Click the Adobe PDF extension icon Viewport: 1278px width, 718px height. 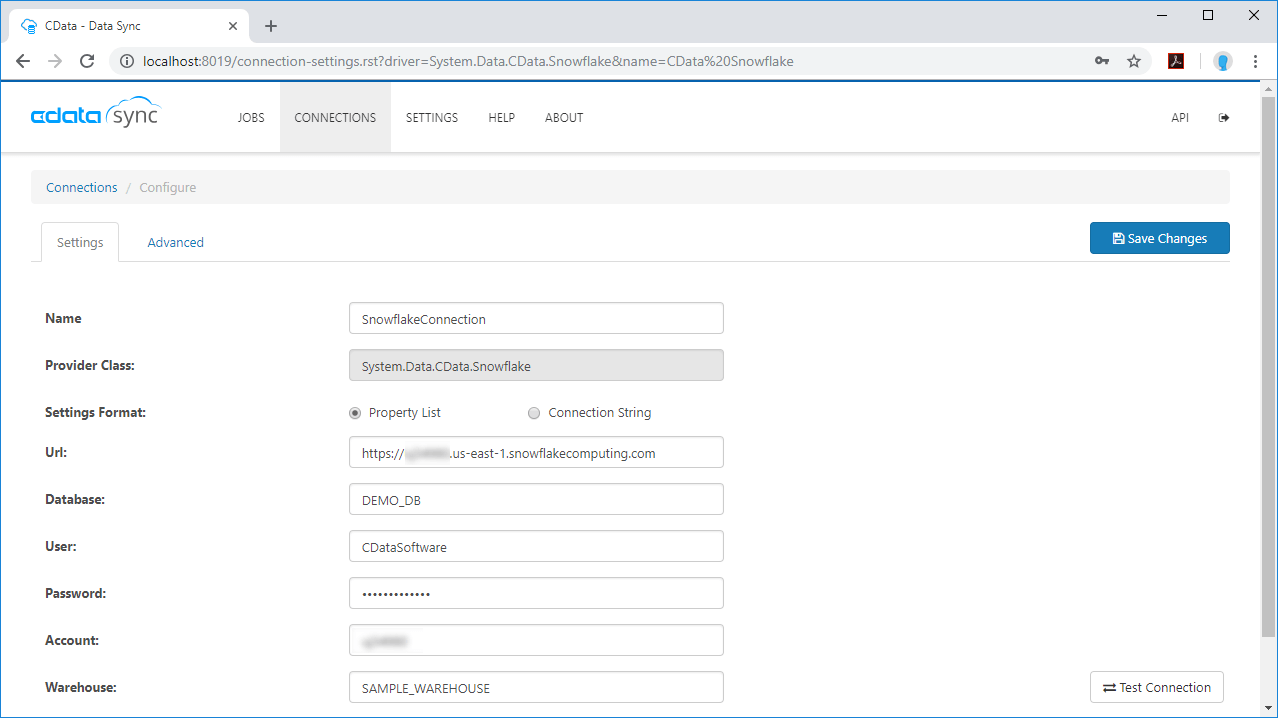pos(1176,61)
